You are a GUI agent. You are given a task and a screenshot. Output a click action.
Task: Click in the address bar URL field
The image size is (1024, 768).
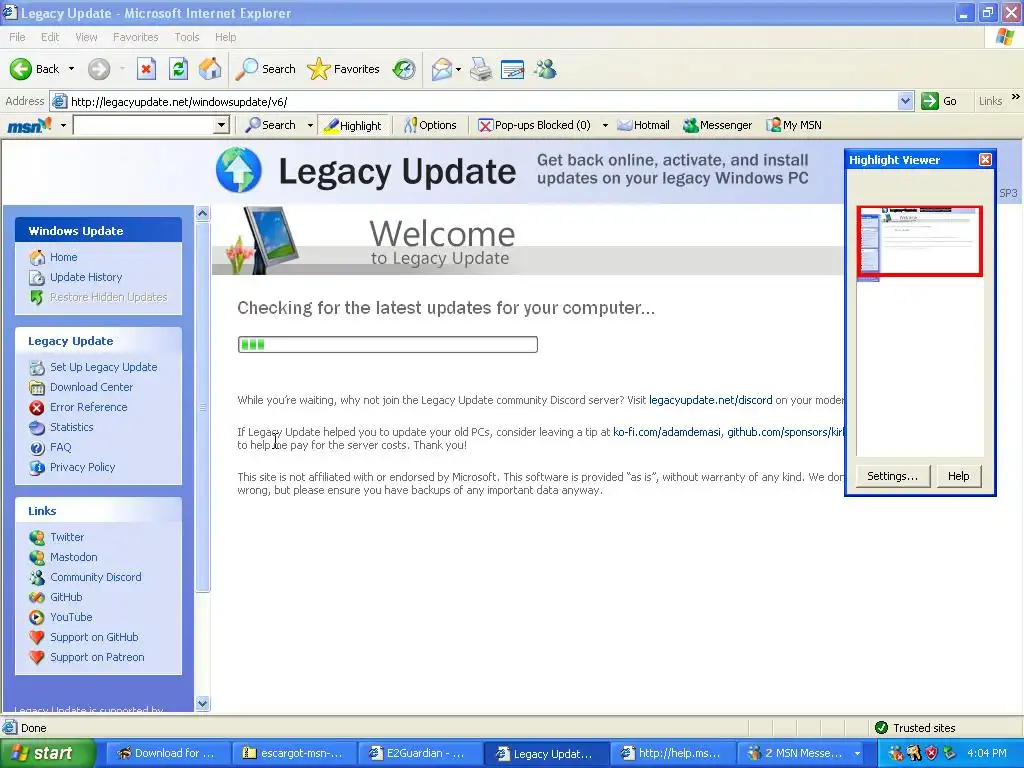point(482,101)
